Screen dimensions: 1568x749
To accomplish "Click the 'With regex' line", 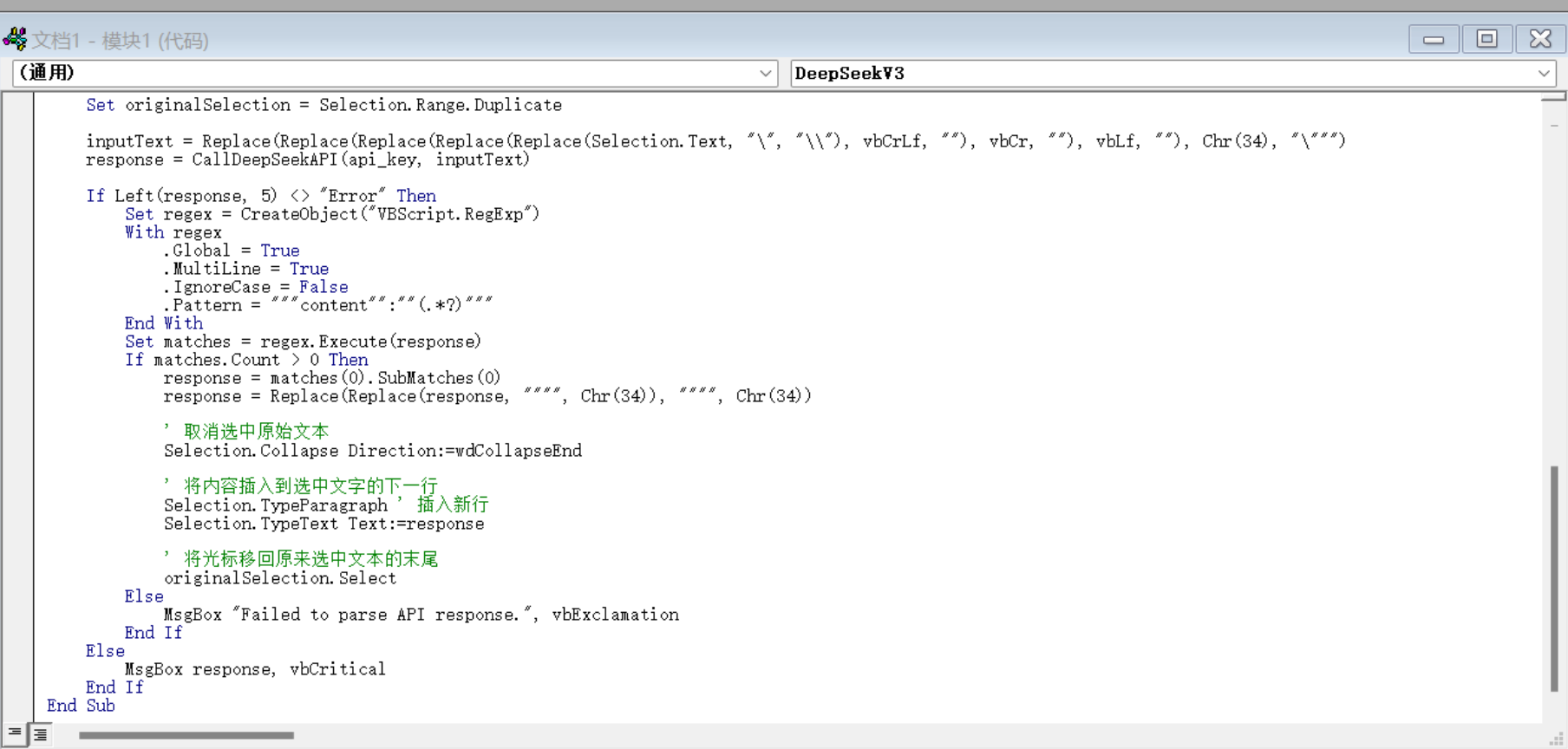I will [x=173, y=232].
